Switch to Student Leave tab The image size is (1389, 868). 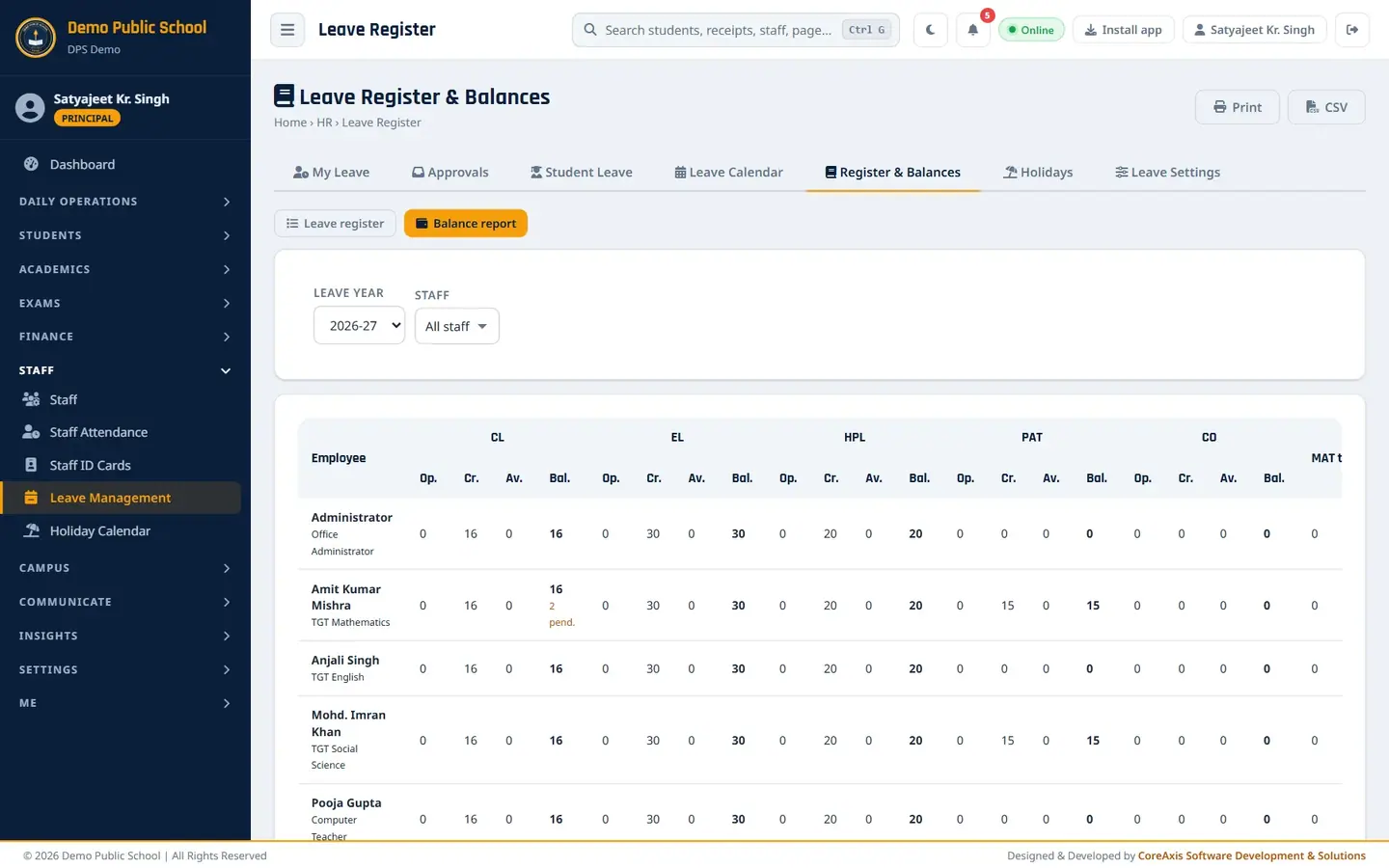click(x=581, y=173)
